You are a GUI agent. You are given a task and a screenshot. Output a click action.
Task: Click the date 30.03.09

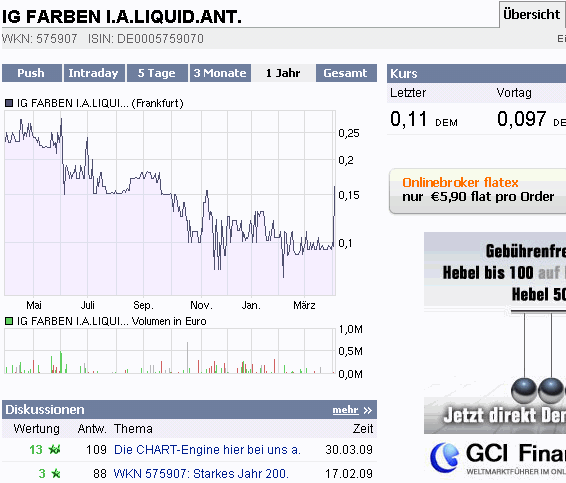pyautogui.click(x=349, y=449)
